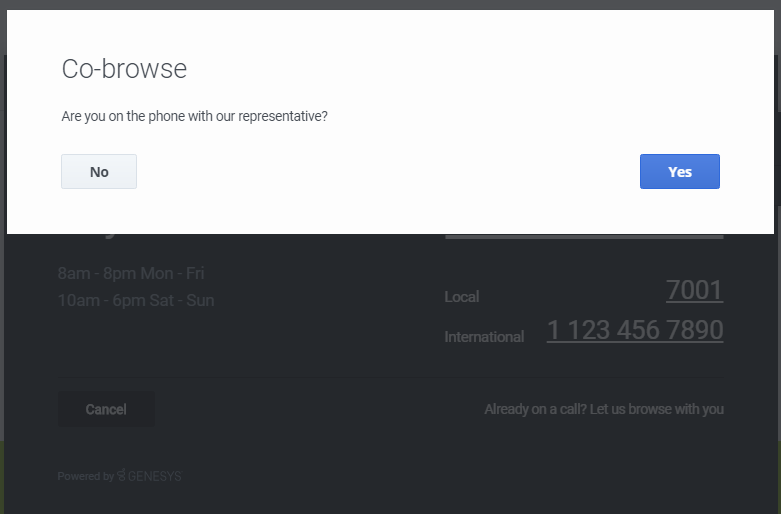Click the underlined bar below Yes button
Image resolution: width=781 pixels, height=514 pixels.
[x=583, y=237]
